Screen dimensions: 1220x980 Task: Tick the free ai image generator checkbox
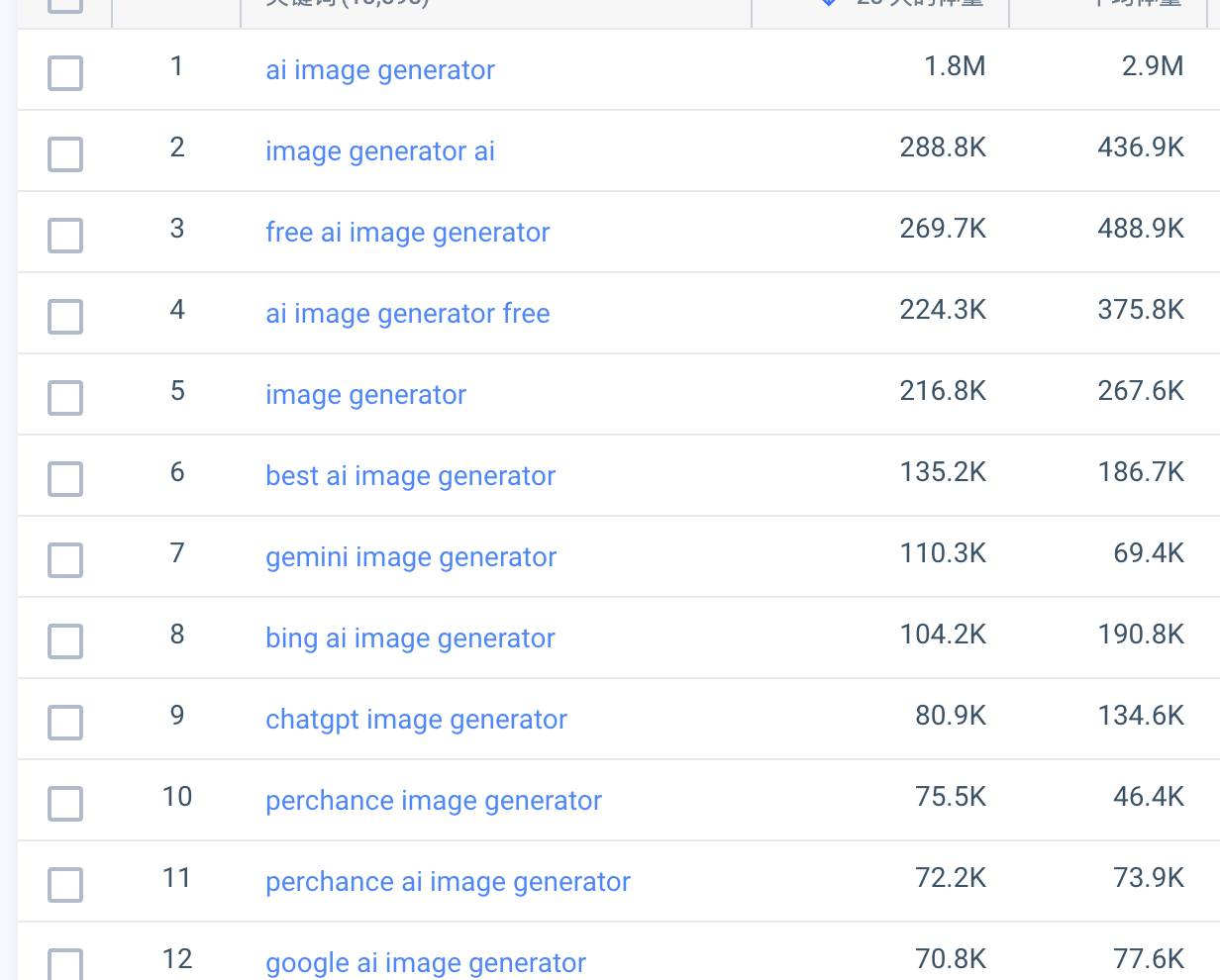(65, 236)
